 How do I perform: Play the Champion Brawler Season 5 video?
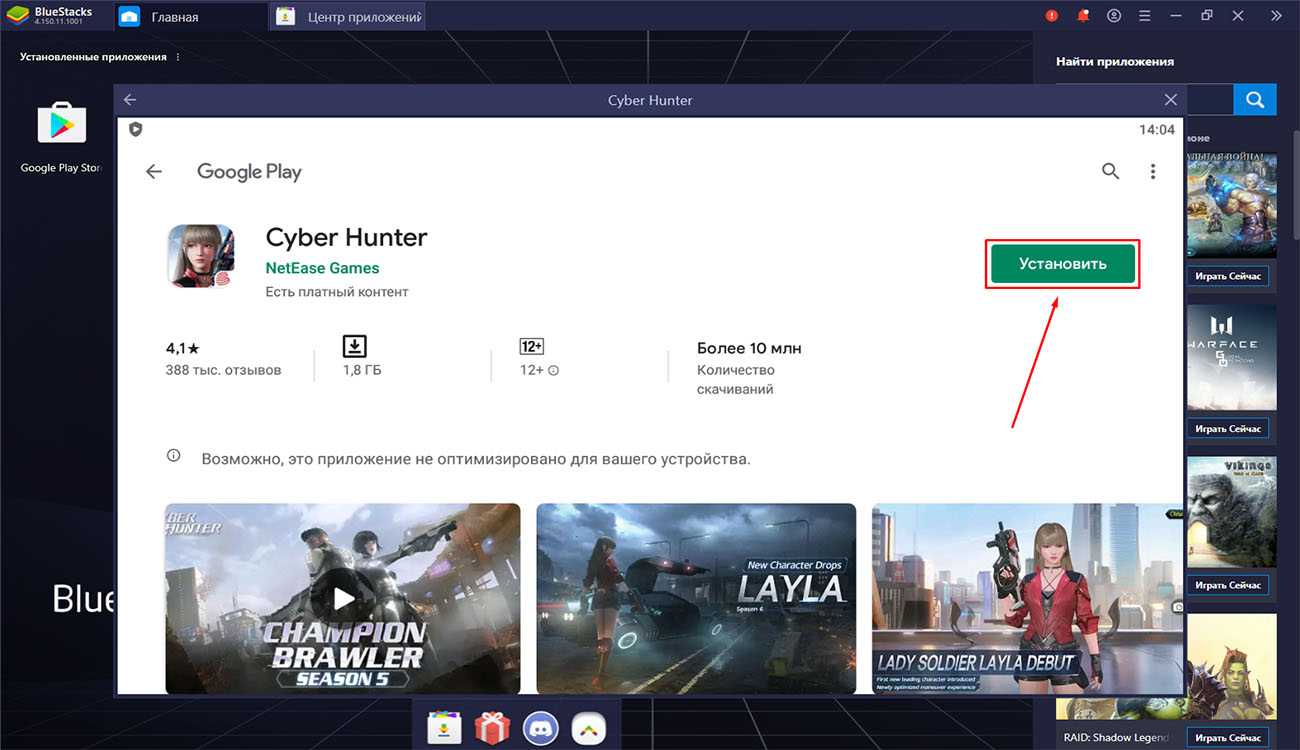[343, 598]
